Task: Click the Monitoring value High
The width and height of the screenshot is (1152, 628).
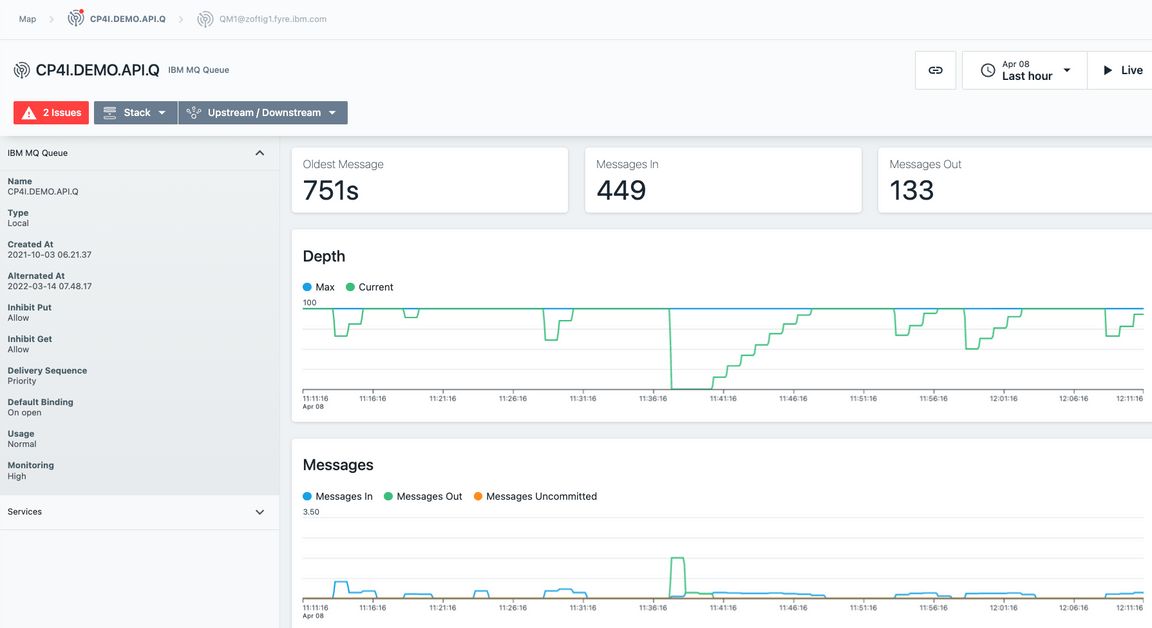Action: tap(17, 476)
